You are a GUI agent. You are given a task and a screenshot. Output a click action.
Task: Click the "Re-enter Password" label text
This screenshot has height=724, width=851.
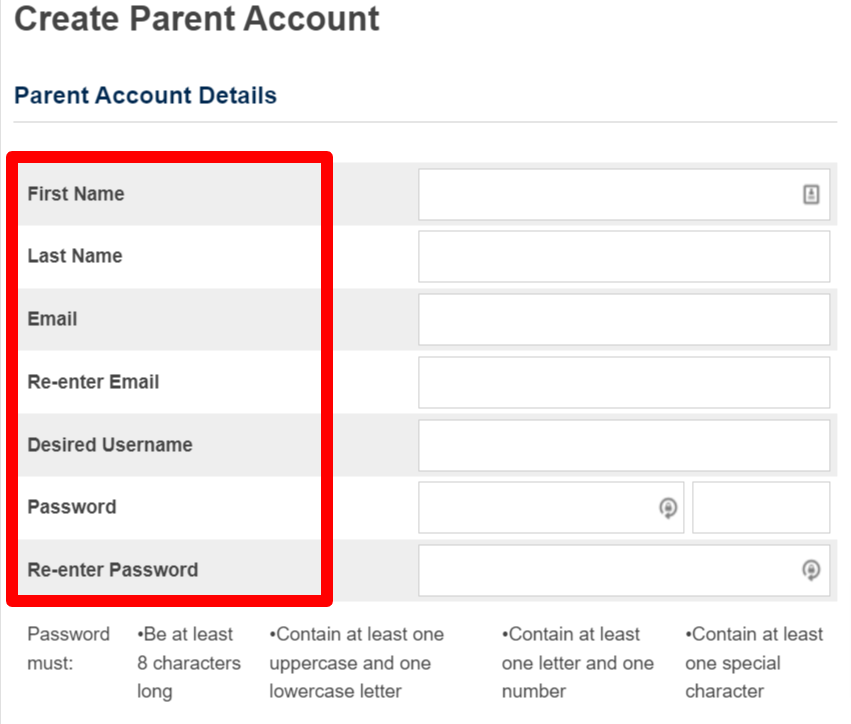[113, 570]
